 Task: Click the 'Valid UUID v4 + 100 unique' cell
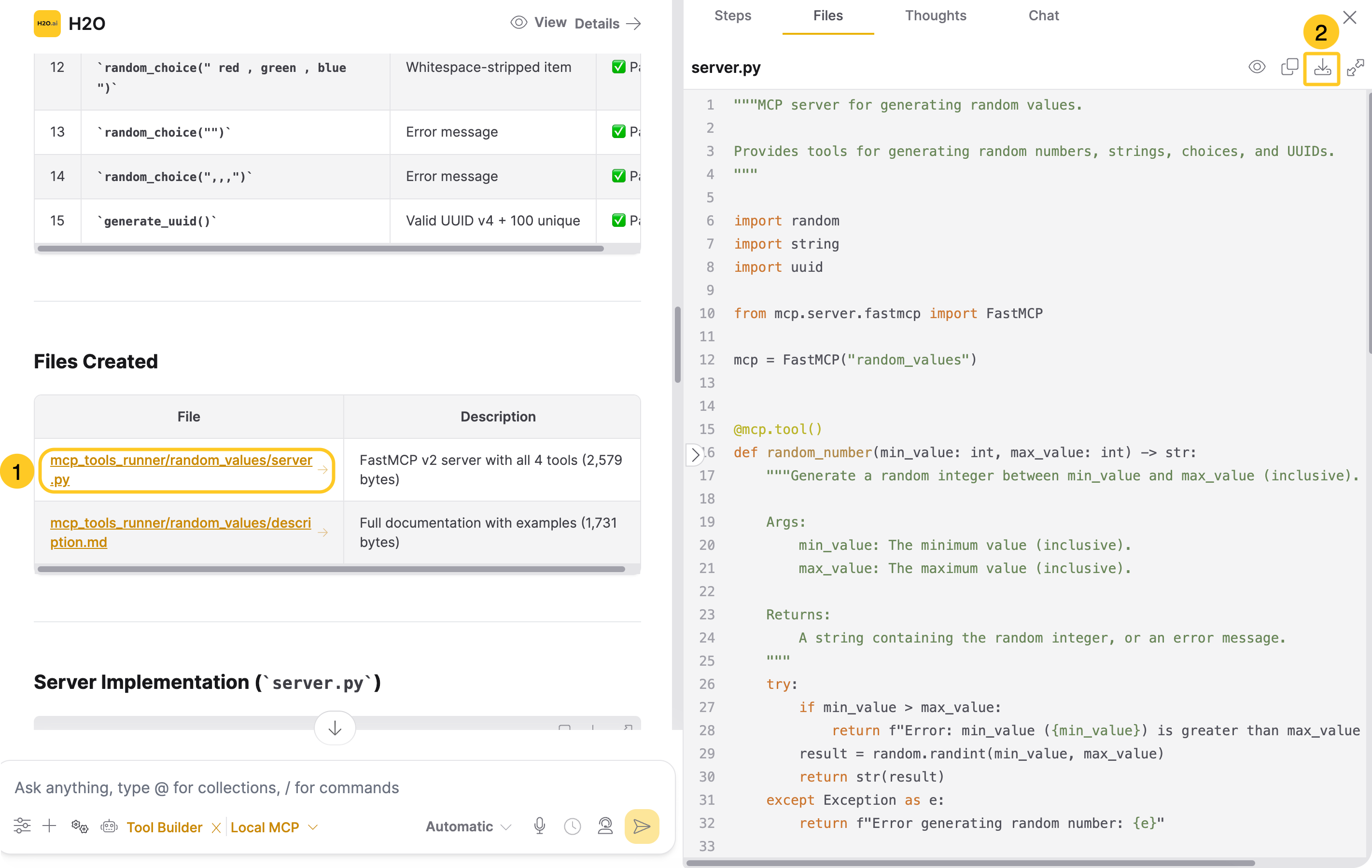(x=493, y=221)
